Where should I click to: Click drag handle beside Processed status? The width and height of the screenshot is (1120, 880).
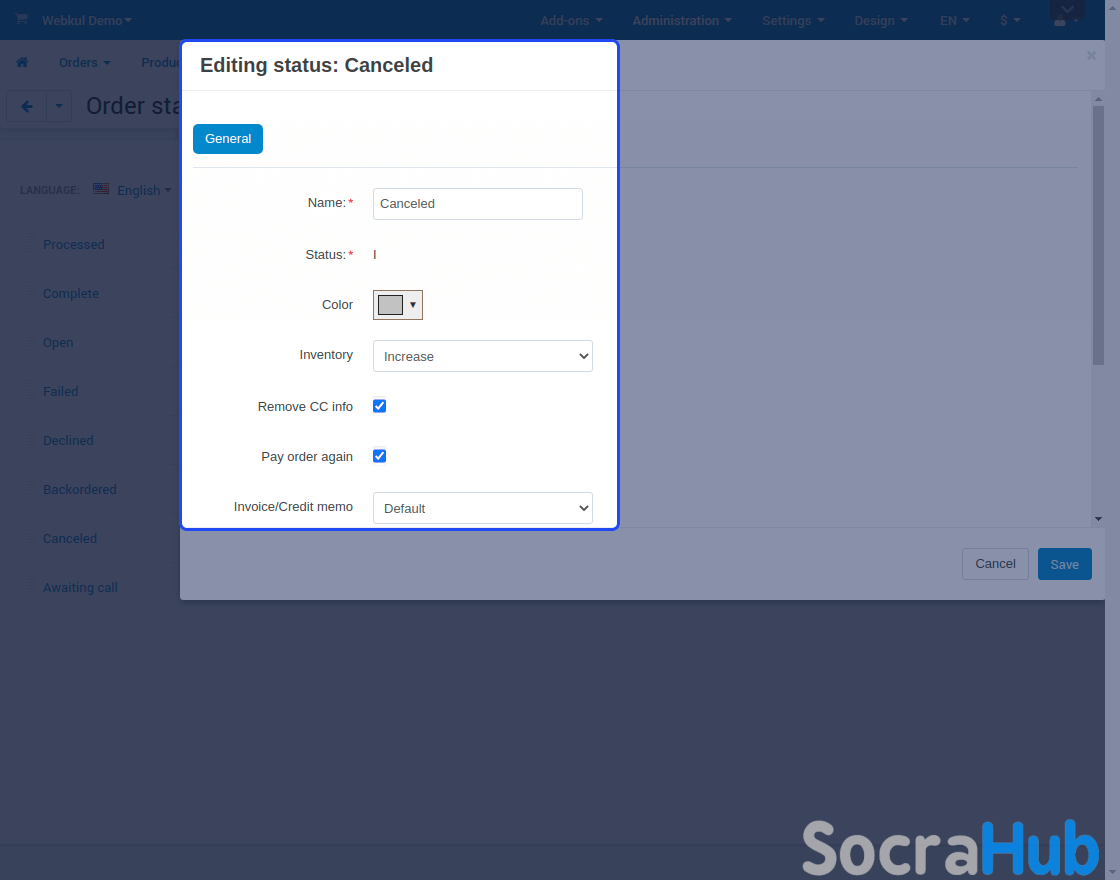[28, 245]
